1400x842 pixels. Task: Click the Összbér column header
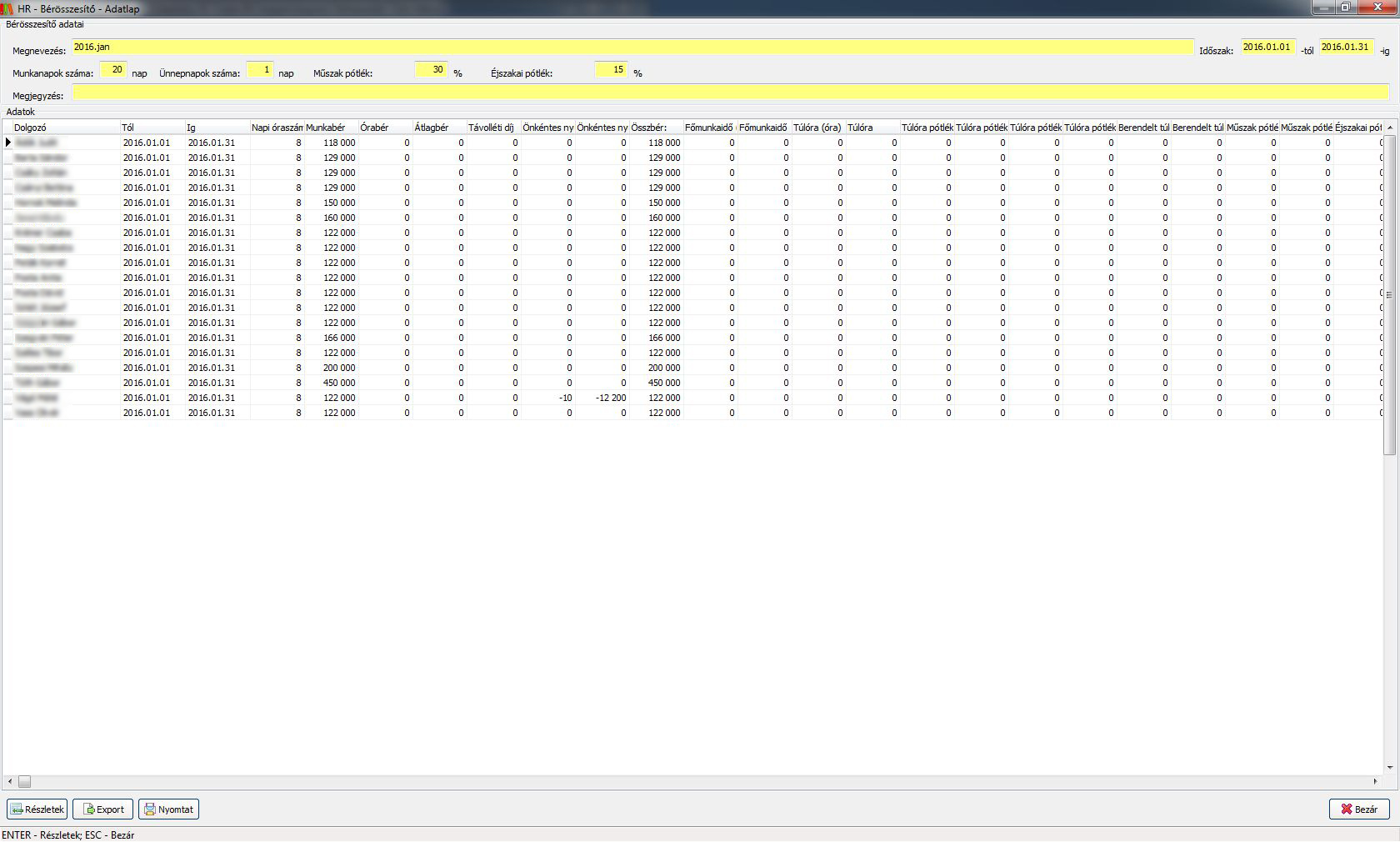coord(656,128)
